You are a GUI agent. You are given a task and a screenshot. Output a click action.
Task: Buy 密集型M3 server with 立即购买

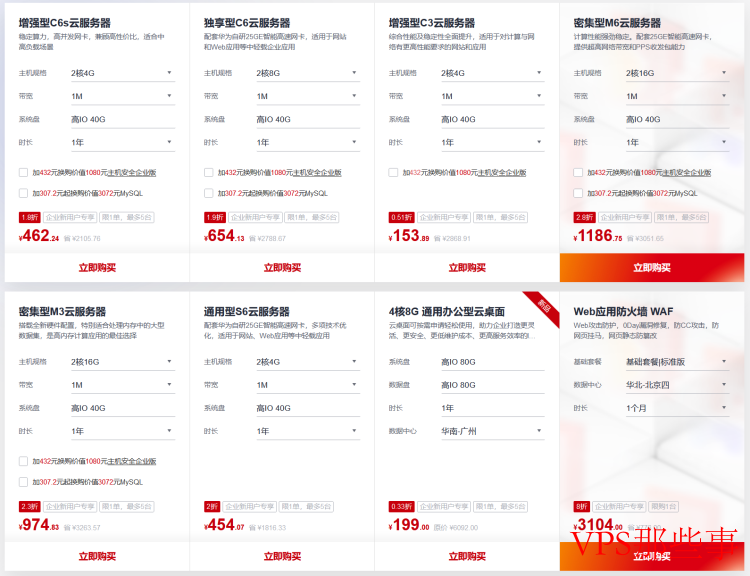pos(97,556)
